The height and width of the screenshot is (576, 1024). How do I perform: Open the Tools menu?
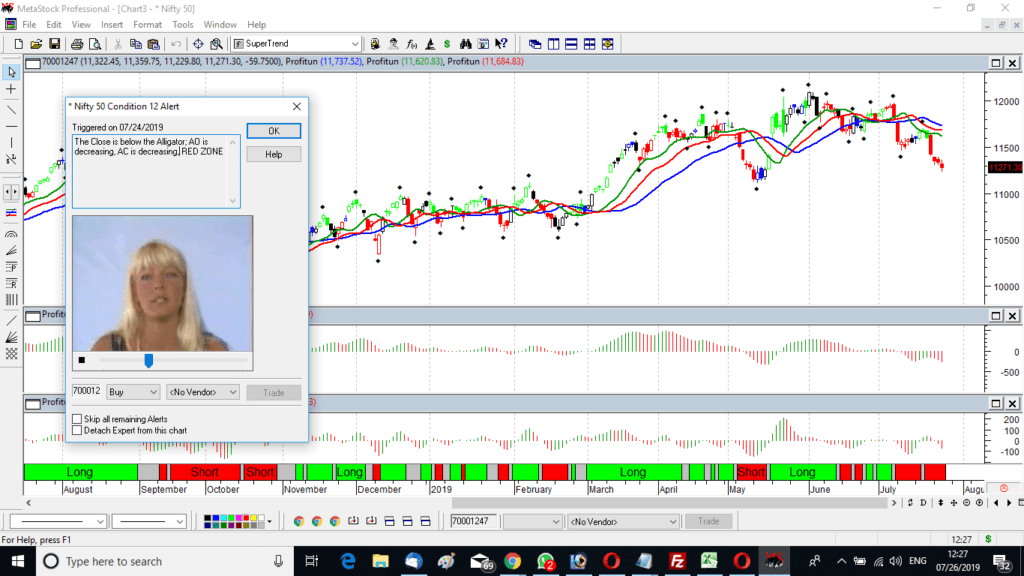click(183, 25)
